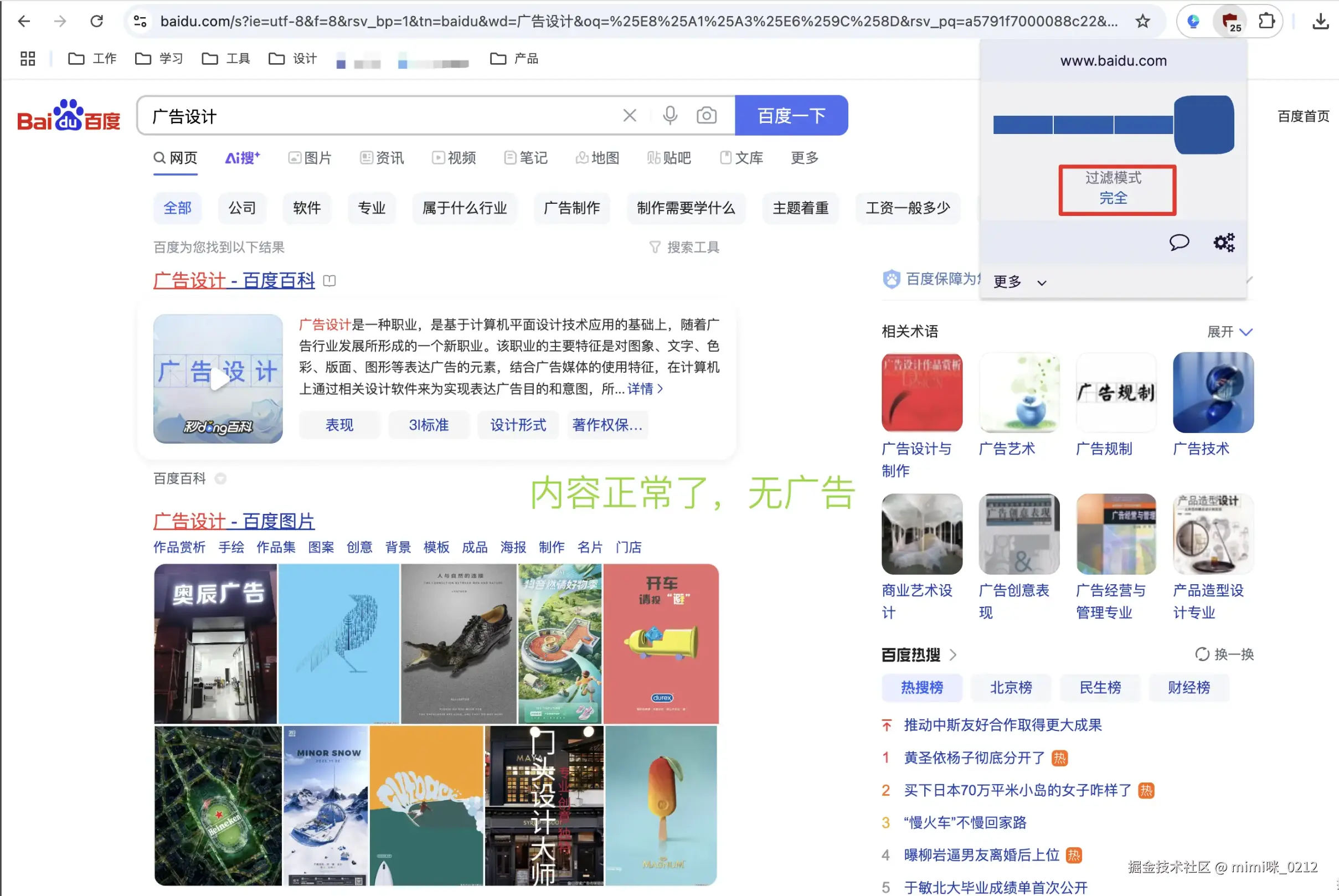Open the browser extensions puzzle icon
The image size is (1339, 896).
point(1266,22)
